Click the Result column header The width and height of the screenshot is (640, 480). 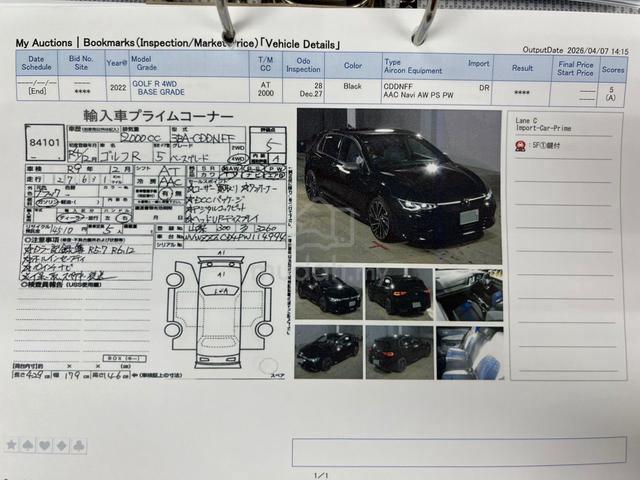pos(522,68)
